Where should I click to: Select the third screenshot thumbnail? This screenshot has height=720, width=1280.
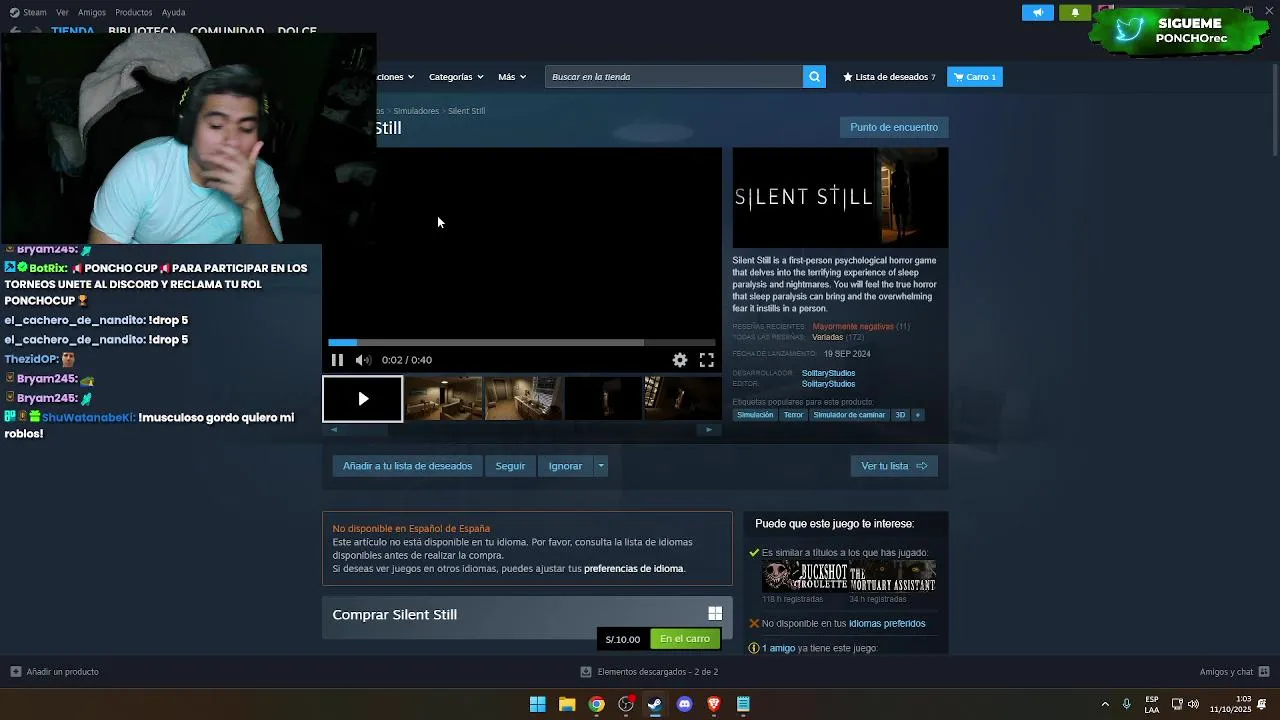click(x=524, y=399)
